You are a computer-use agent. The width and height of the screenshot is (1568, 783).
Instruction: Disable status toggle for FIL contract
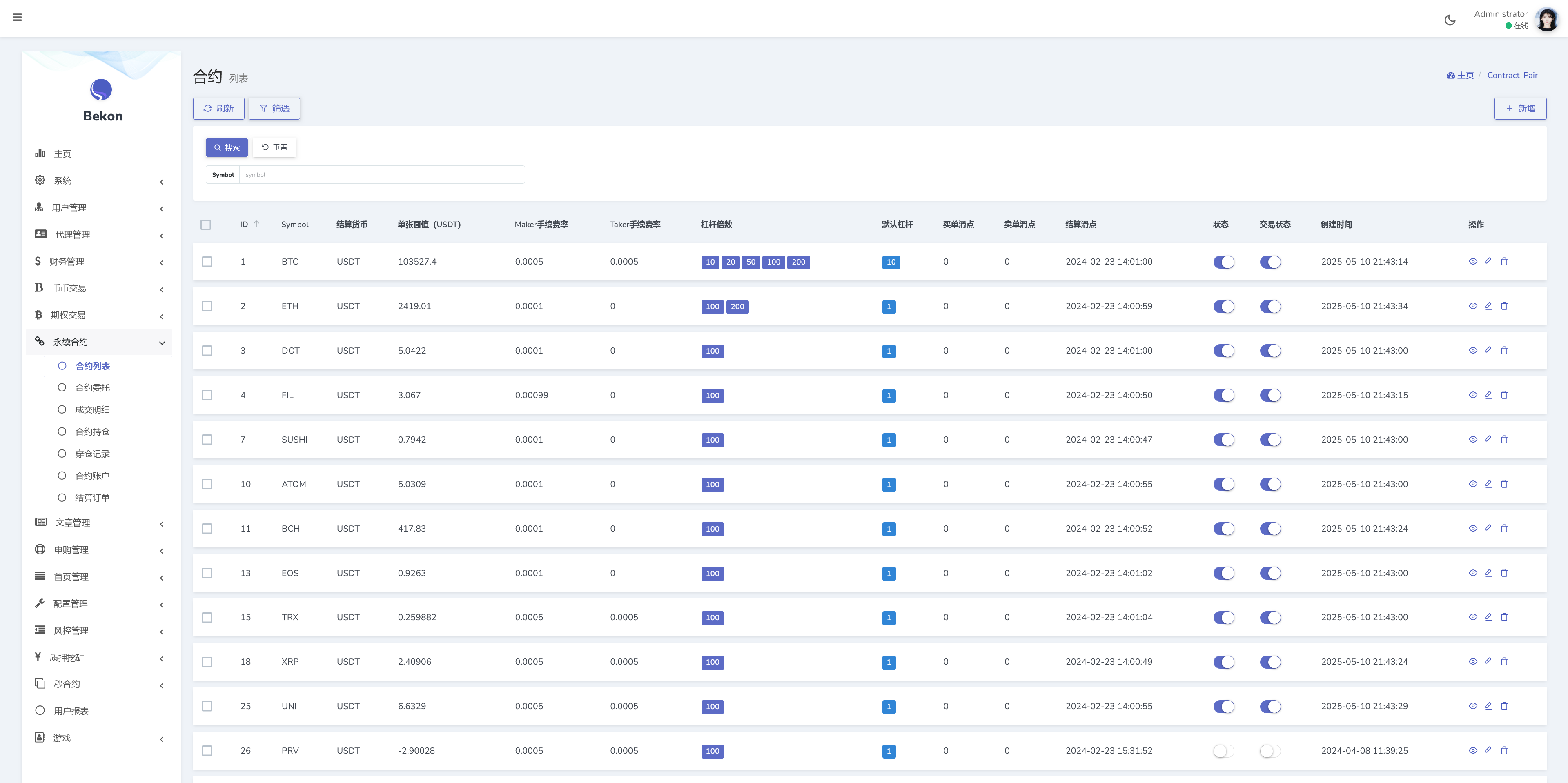[1223, 396]
